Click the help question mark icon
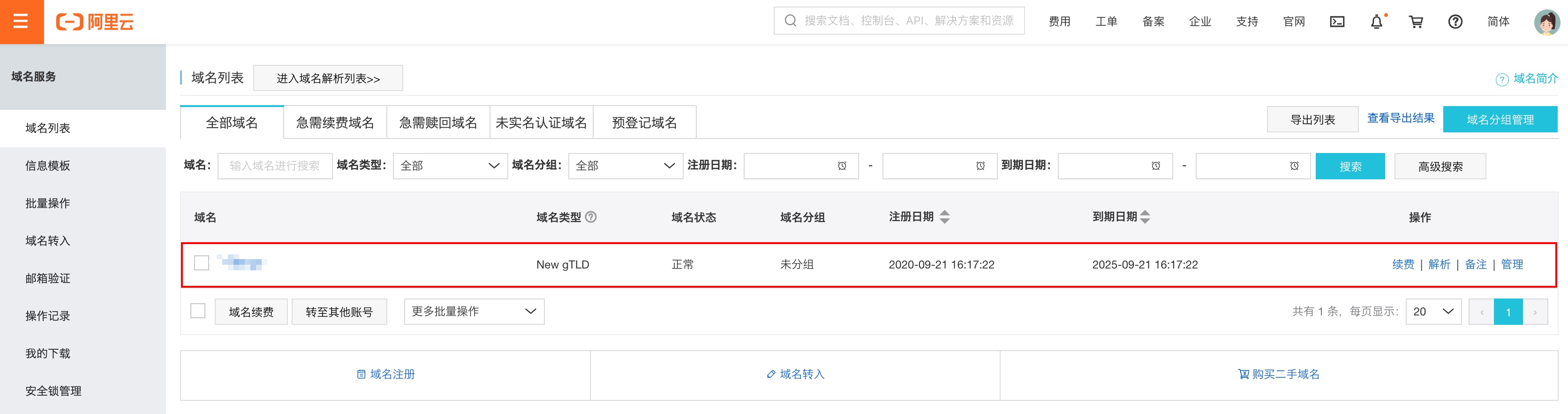Image resolution: width=1568 pixels, height=414 pixels. pos(1455,22)
